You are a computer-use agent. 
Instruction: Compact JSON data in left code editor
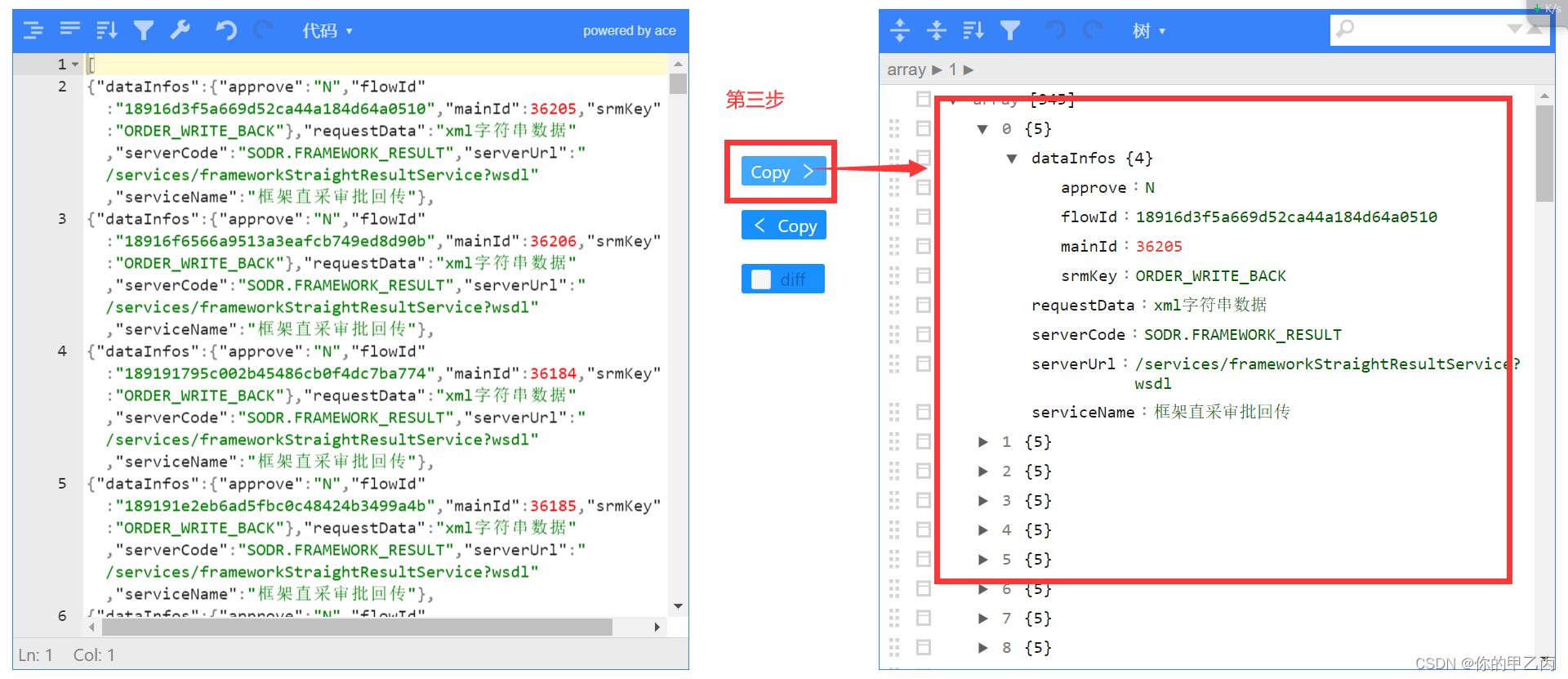point(70,30)
